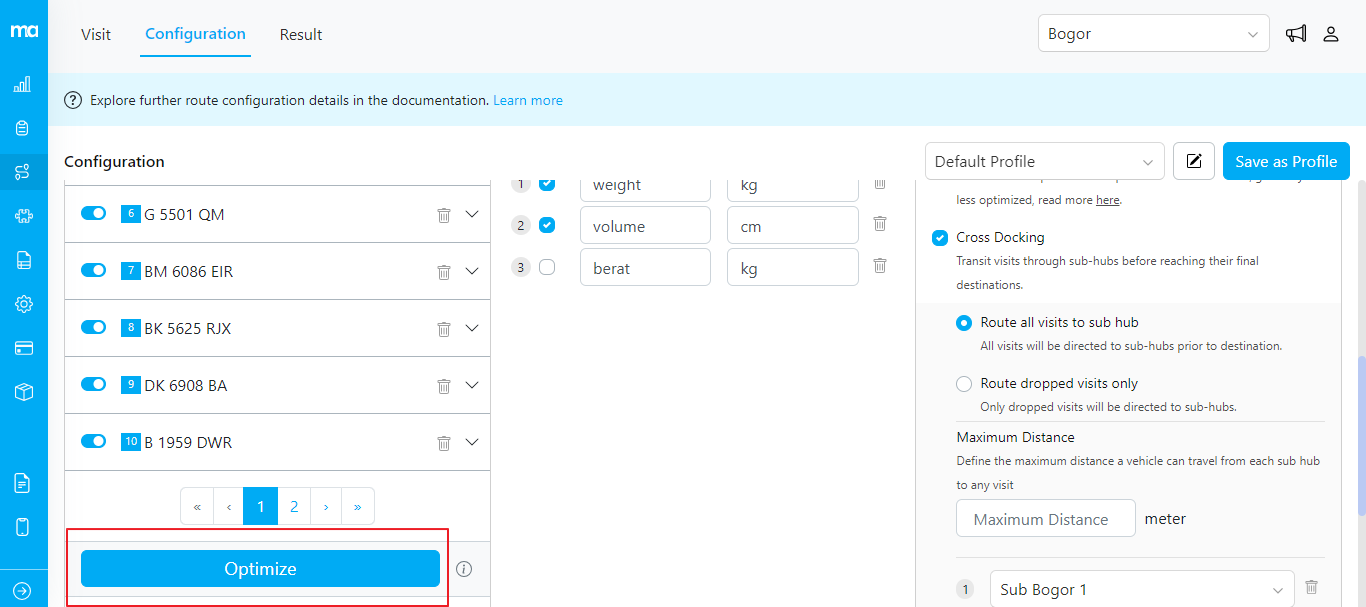Open the puzzle piece integrations icon
Screen dimensions: 1366x607
coord(23,216)
